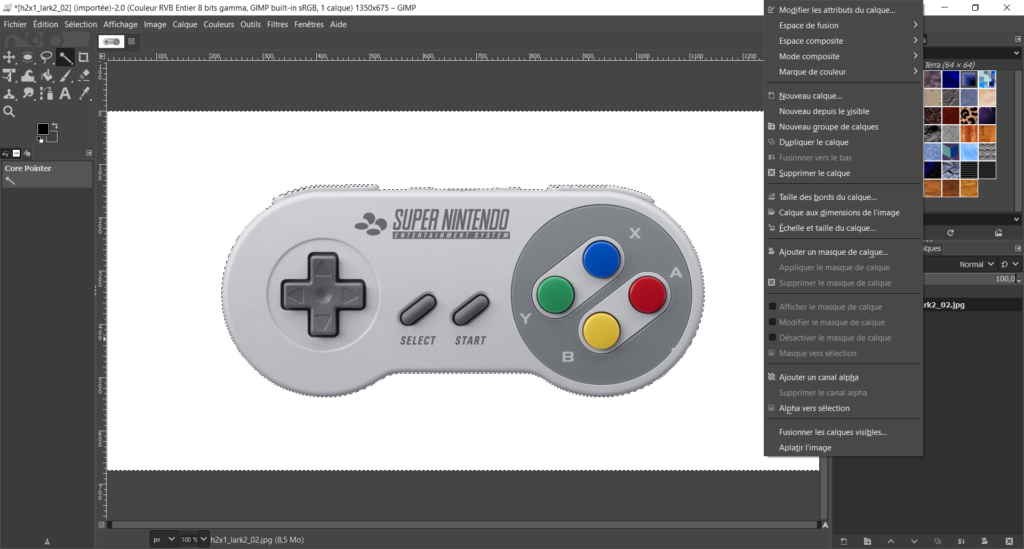
Task: Choose Aplatir l'image
Action: click(x=843, y=448)
